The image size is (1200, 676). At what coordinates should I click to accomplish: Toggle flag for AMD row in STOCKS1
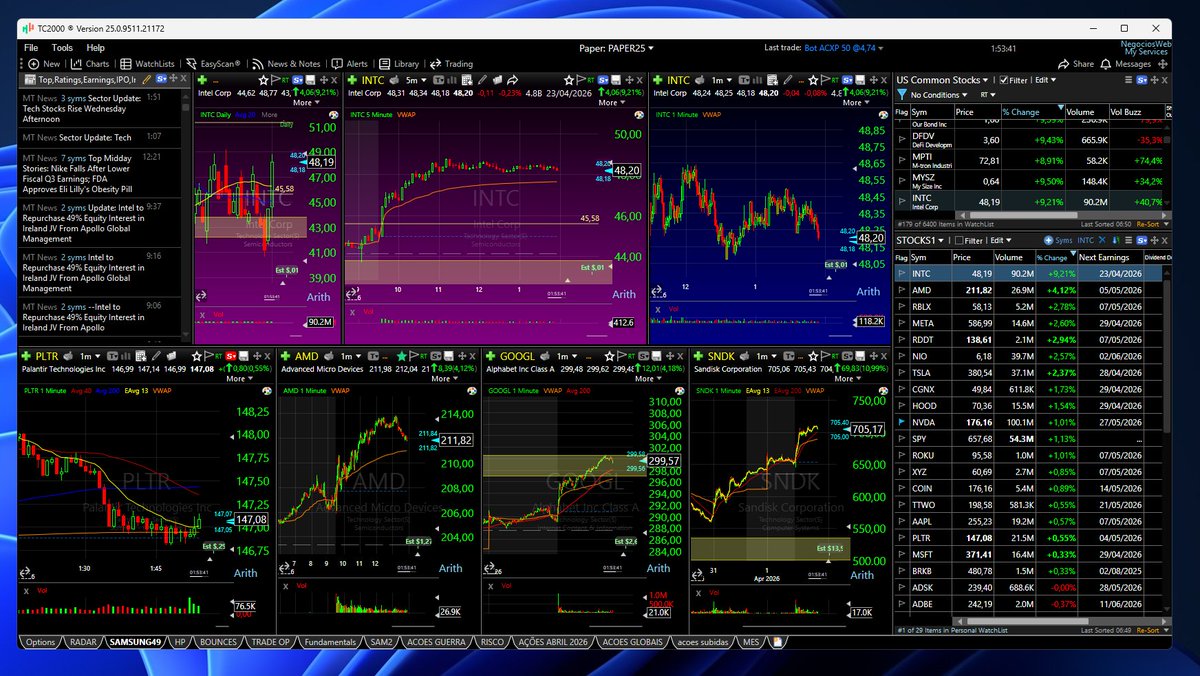tap(903, 290)
